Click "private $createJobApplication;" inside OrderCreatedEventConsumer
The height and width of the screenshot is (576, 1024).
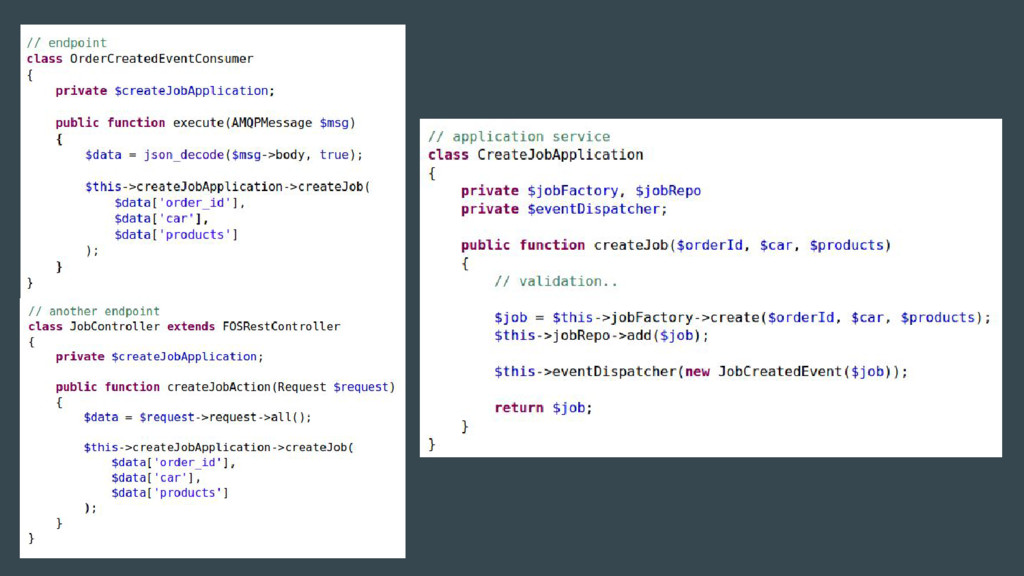pyautogui.click(x=165, y=91)
